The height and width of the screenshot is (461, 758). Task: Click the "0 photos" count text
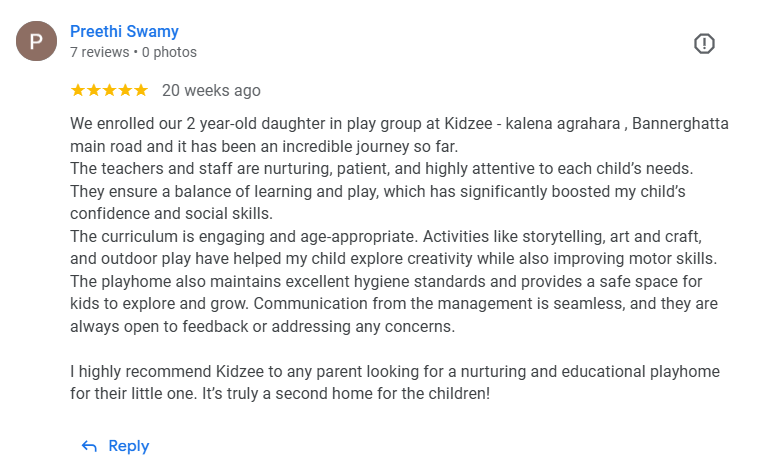pyautogui.click(x=169, y=52)
